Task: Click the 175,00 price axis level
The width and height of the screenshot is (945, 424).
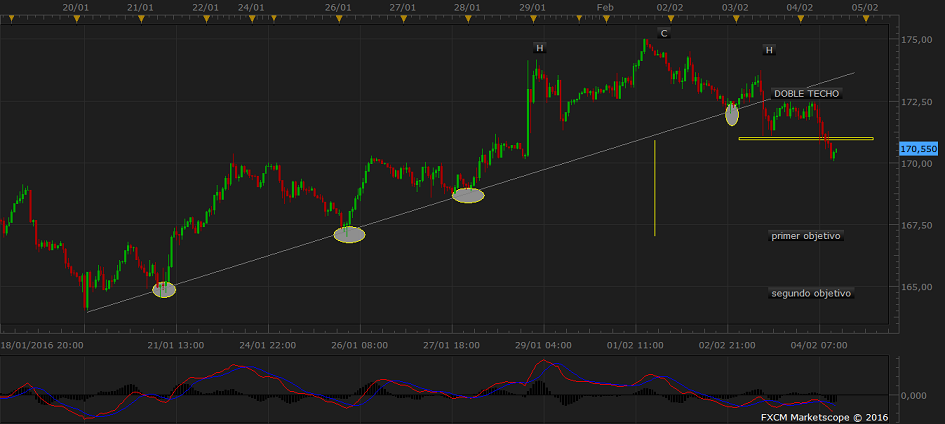Action: [917, 40]
